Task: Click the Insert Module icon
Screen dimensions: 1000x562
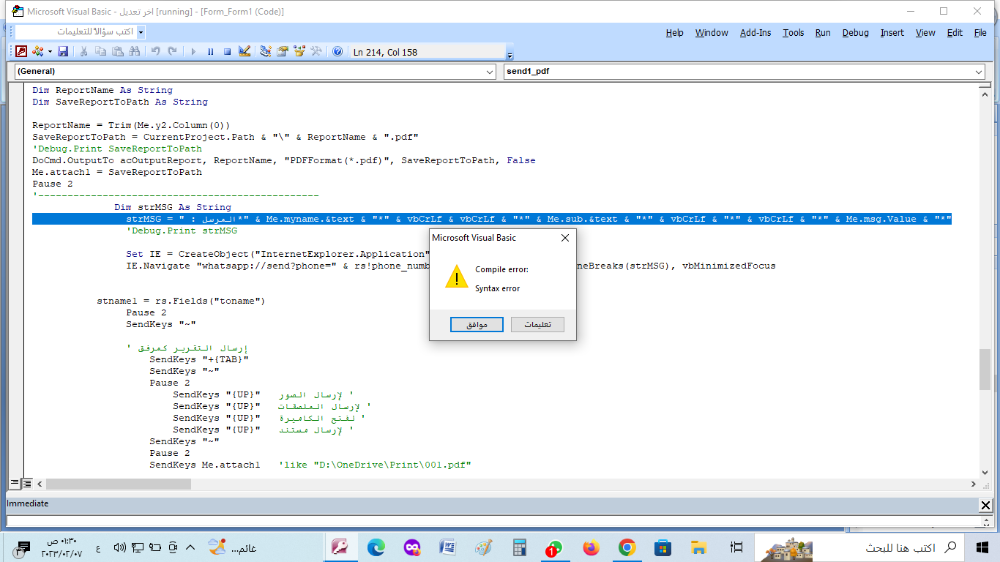Action: [x=38, y=52]
